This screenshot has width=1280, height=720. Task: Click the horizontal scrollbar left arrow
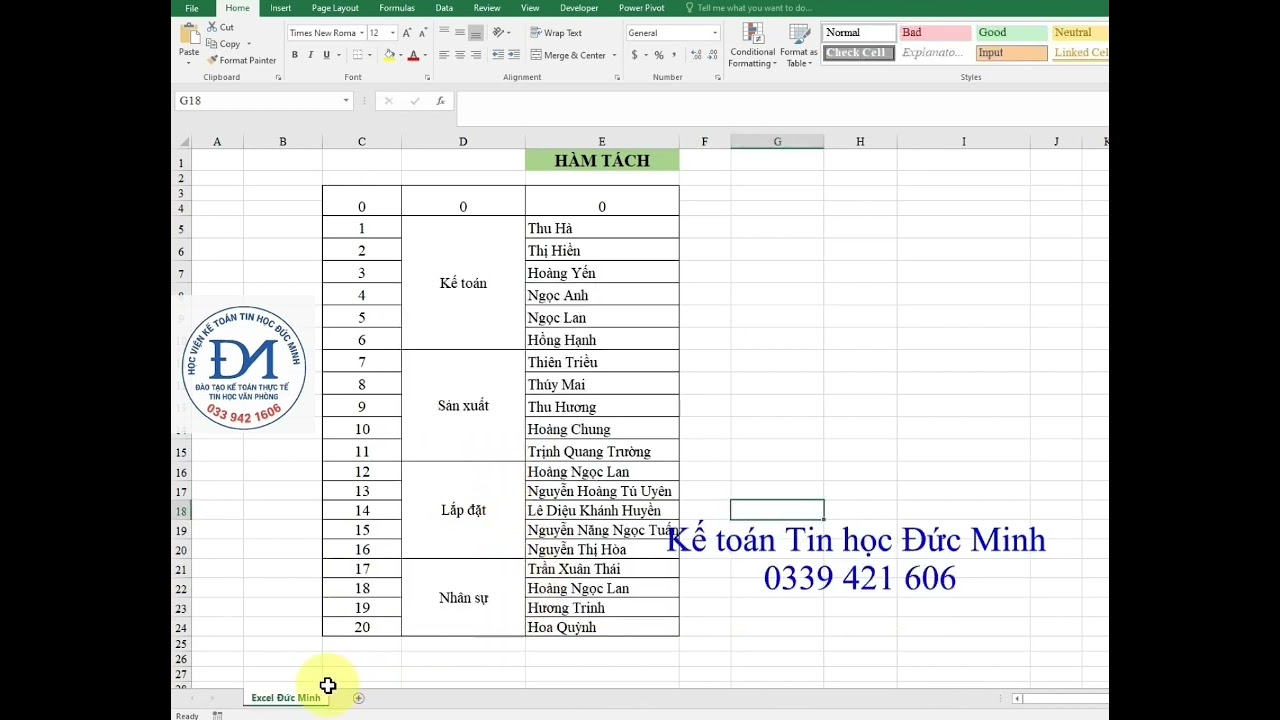(1017, 698)
